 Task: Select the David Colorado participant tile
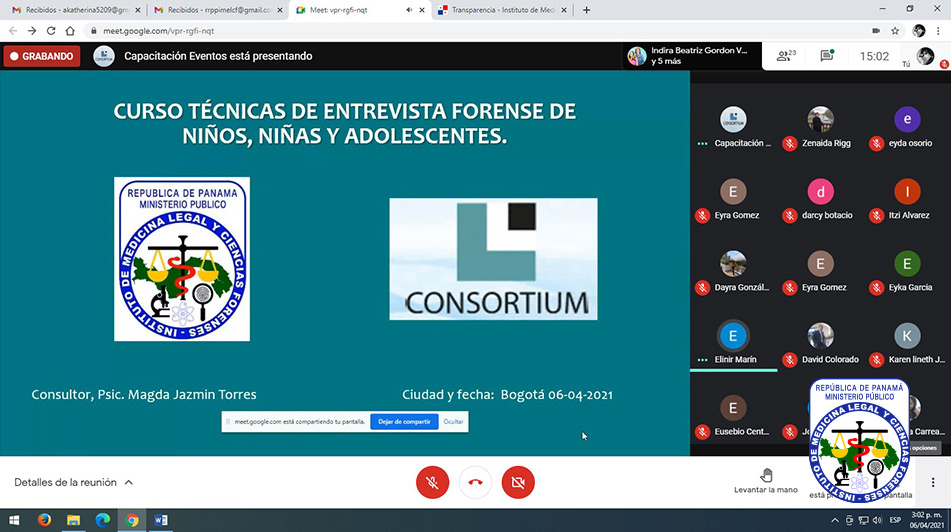(820, 344)
